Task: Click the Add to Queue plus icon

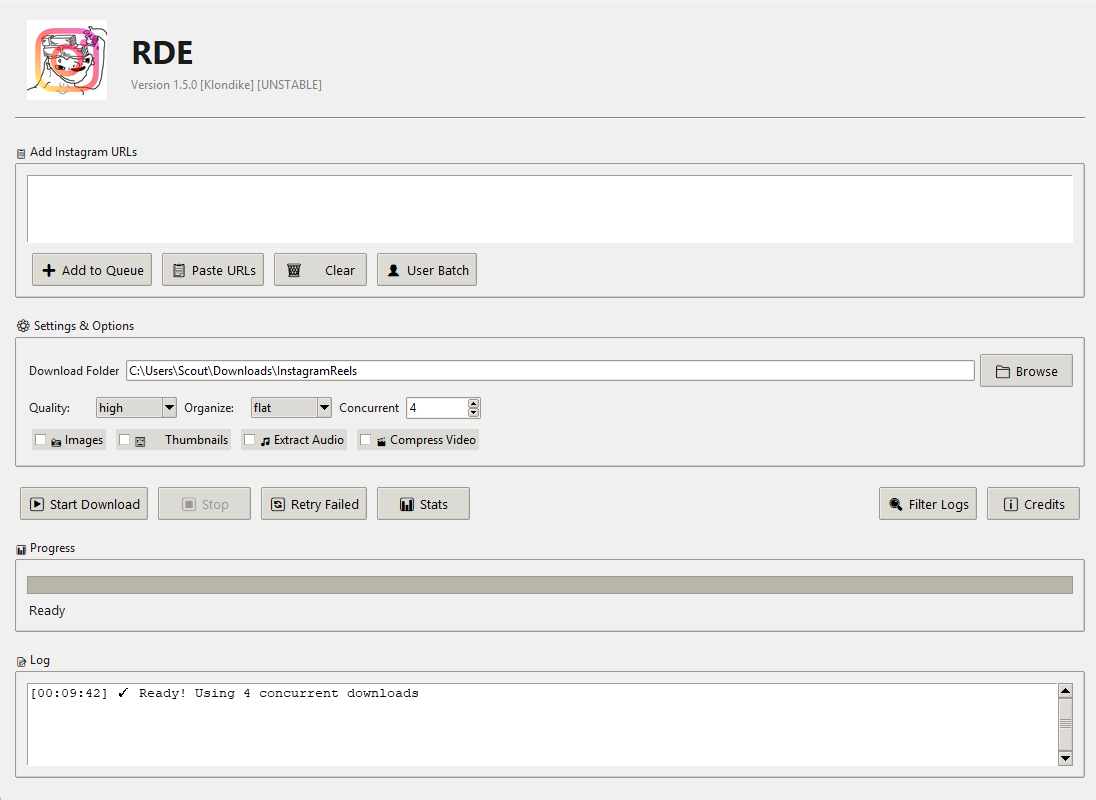Action: click(48, 269)
